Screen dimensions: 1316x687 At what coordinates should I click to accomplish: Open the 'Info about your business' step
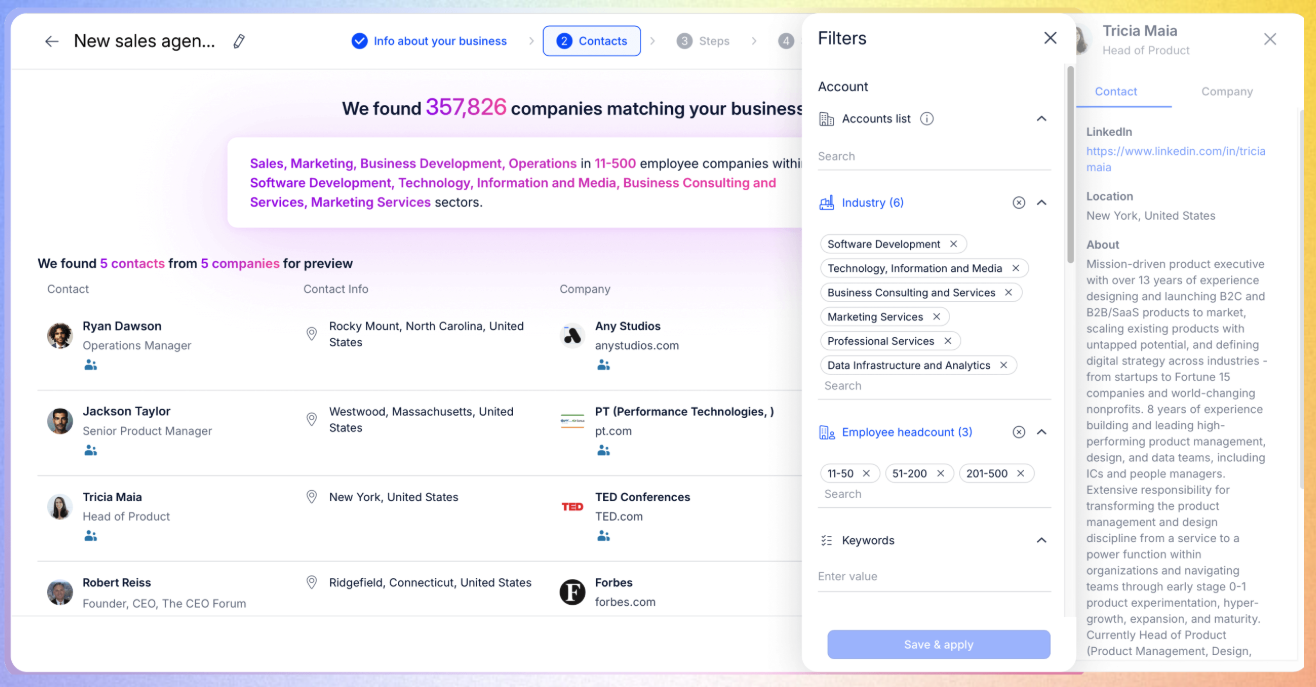(429, 41)
